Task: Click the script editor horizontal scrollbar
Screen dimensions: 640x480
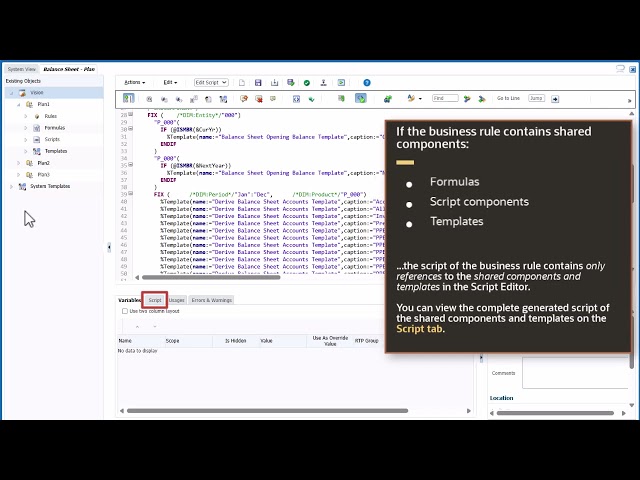Action: [x=211, y=278]
